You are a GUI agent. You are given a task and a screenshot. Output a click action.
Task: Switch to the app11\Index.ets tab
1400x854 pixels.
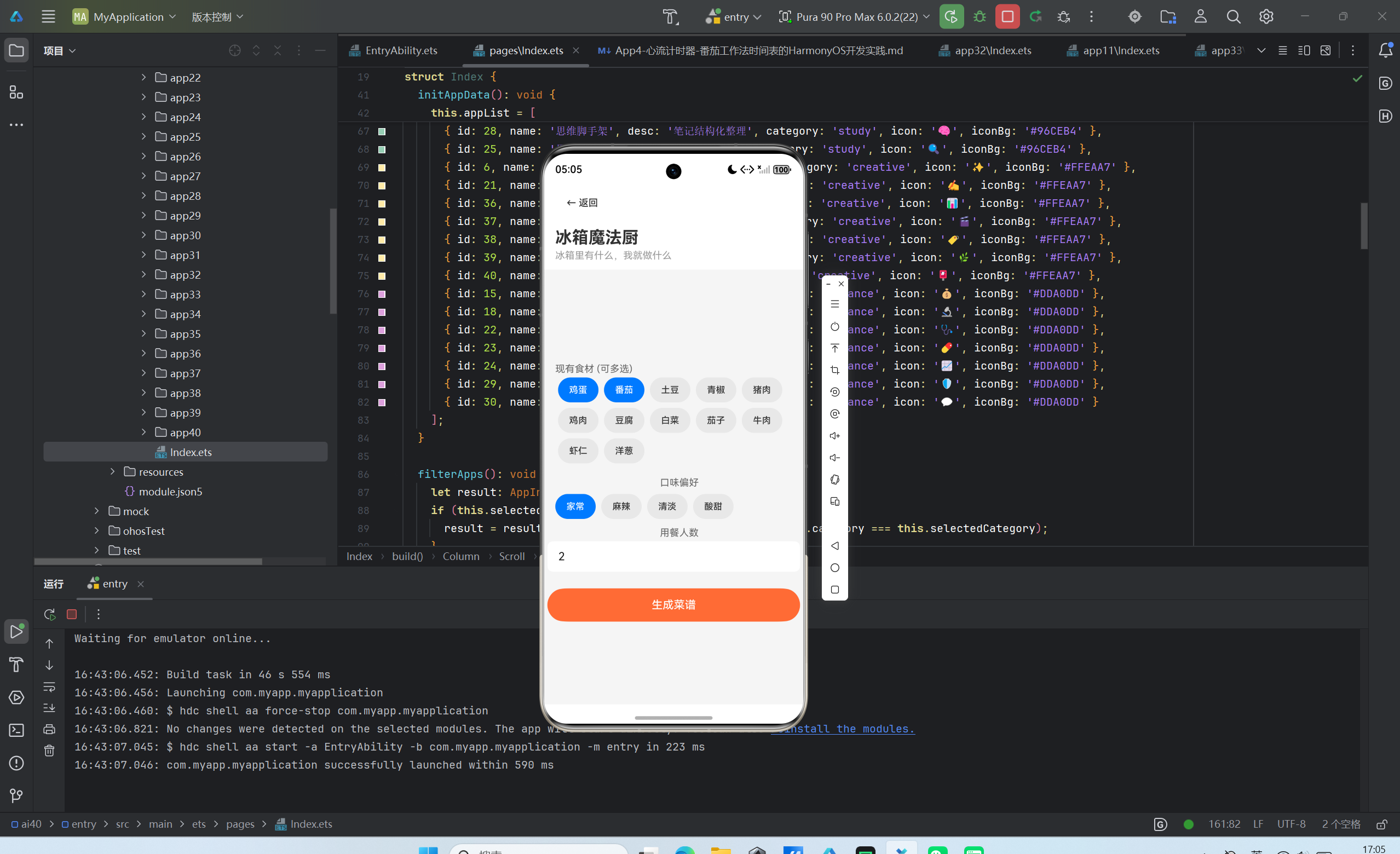[1113, 50]
